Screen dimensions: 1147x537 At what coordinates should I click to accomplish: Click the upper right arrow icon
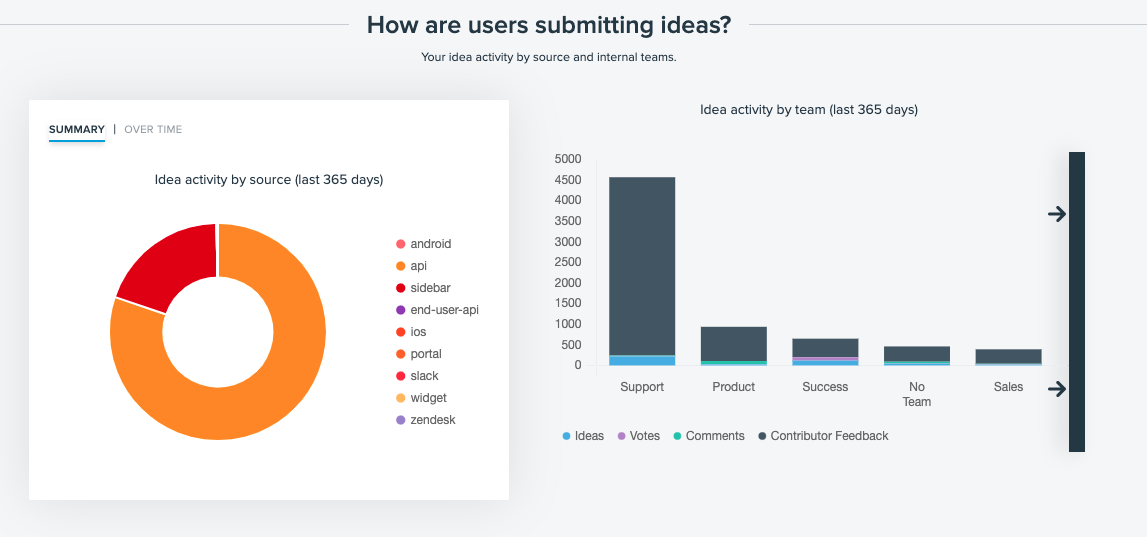point(1057,214)
